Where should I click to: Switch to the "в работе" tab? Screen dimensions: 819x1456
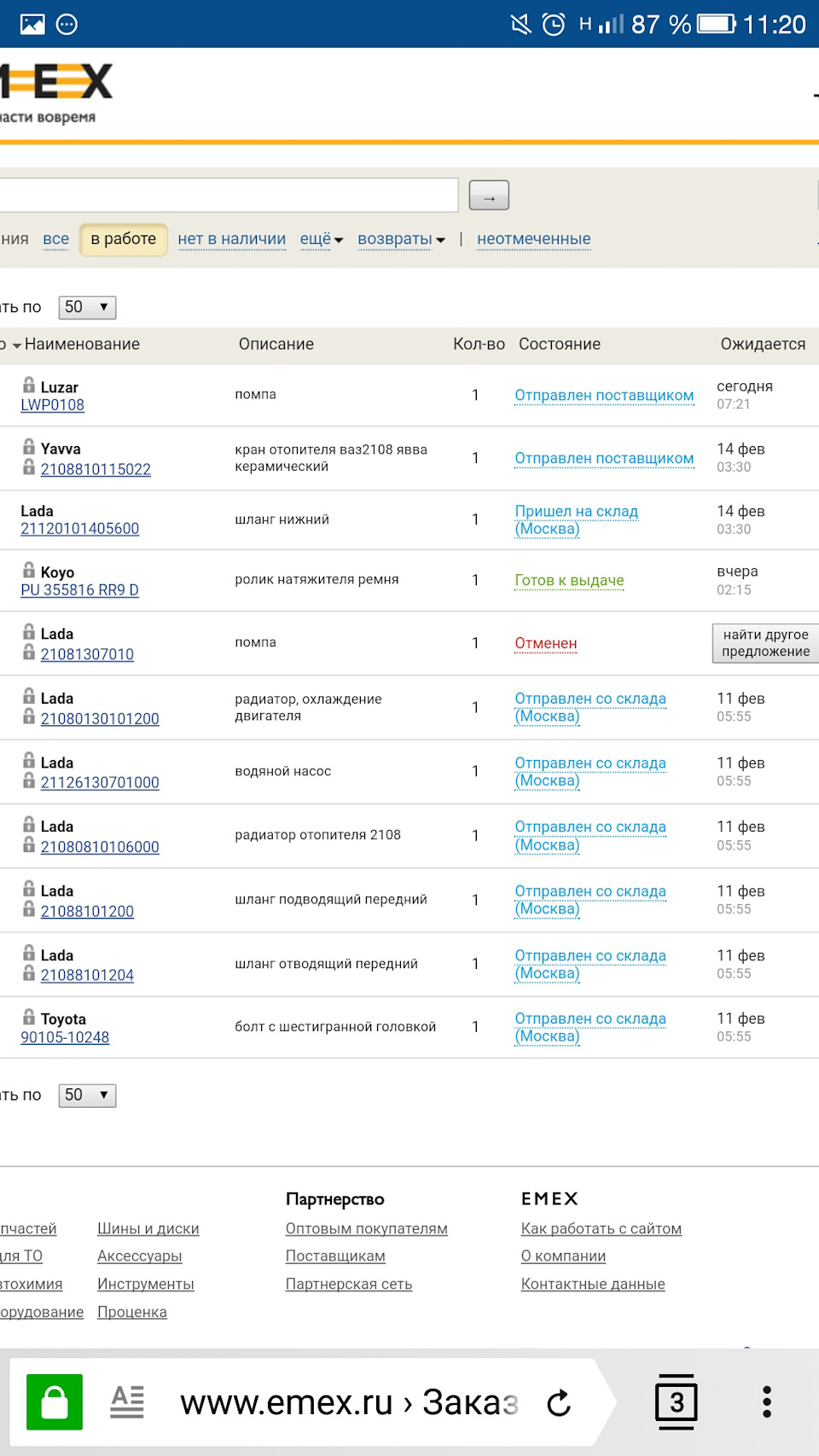(124, 240)
